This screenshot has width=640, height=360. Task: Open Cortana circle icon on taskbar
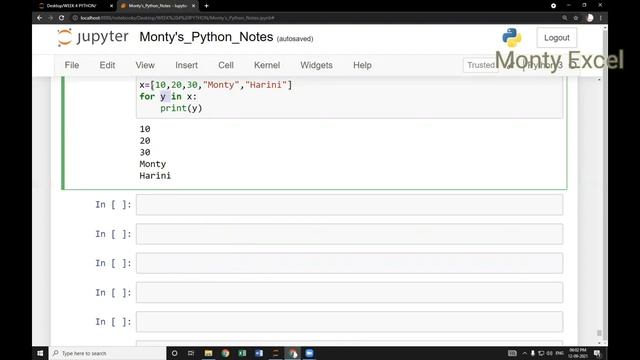coord(174,353)
